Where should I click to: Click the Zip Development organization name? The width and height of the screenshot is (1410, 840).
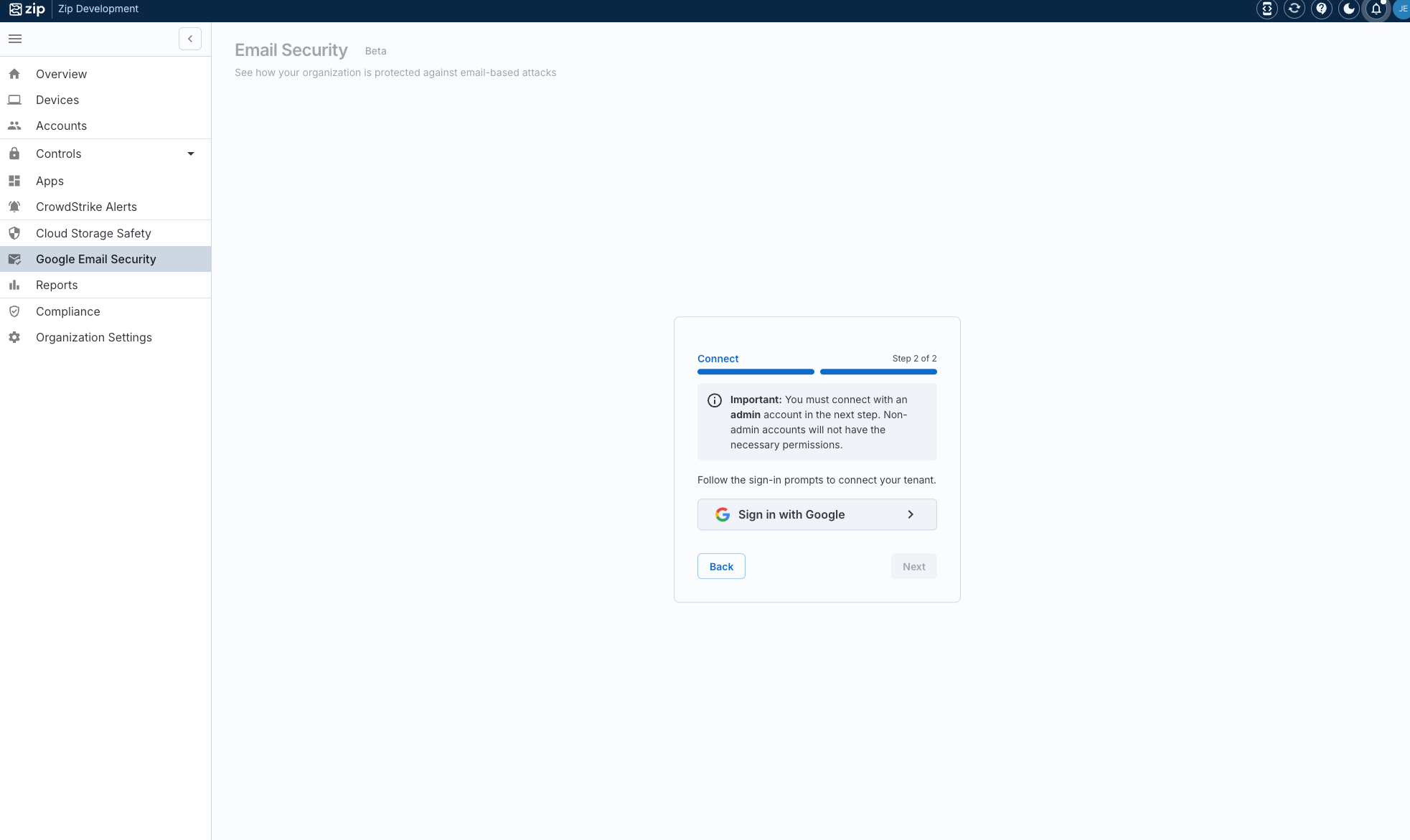pos(98,9)
